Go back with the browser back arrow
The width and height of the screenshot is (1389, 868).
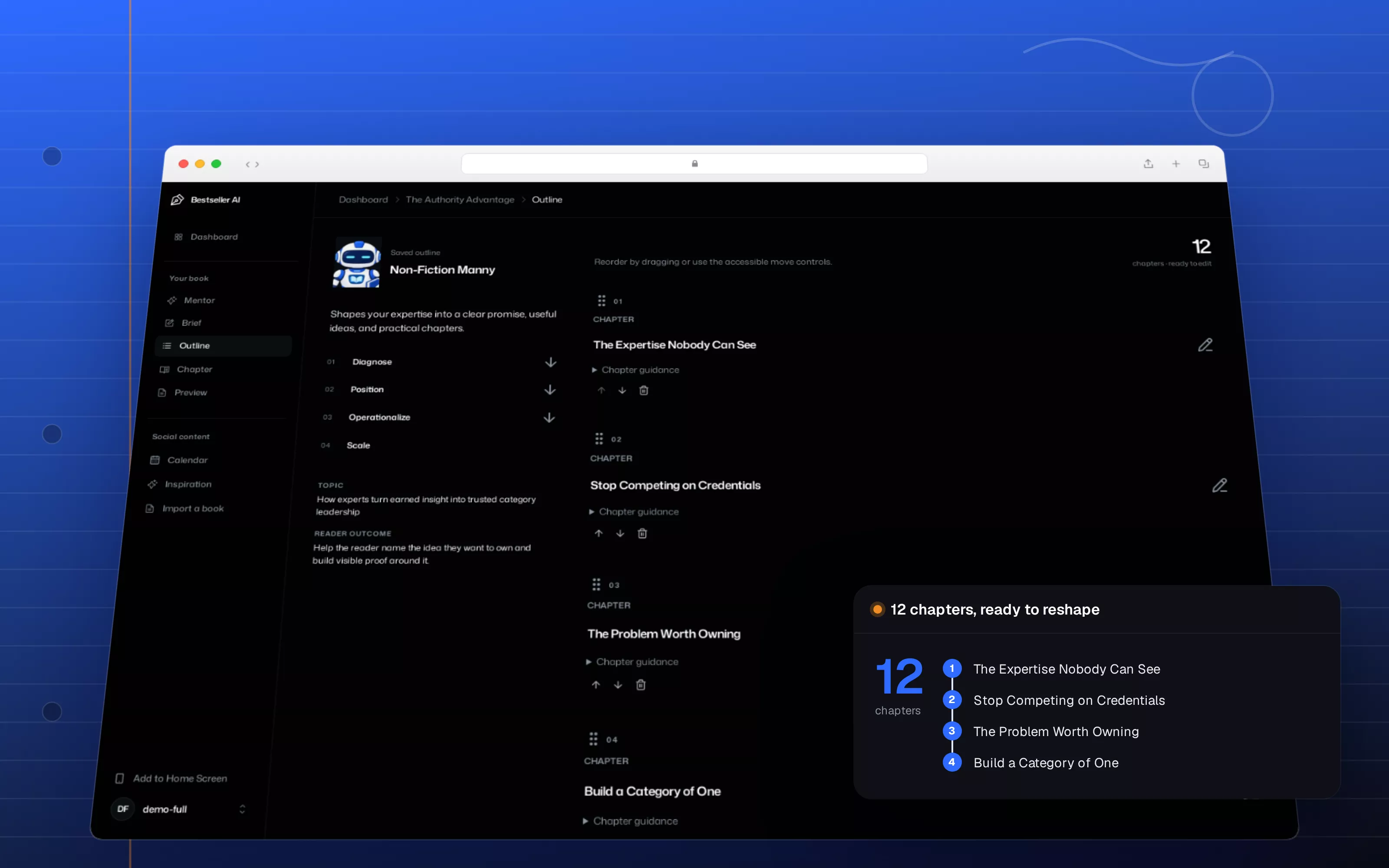[x=247, y=164]
